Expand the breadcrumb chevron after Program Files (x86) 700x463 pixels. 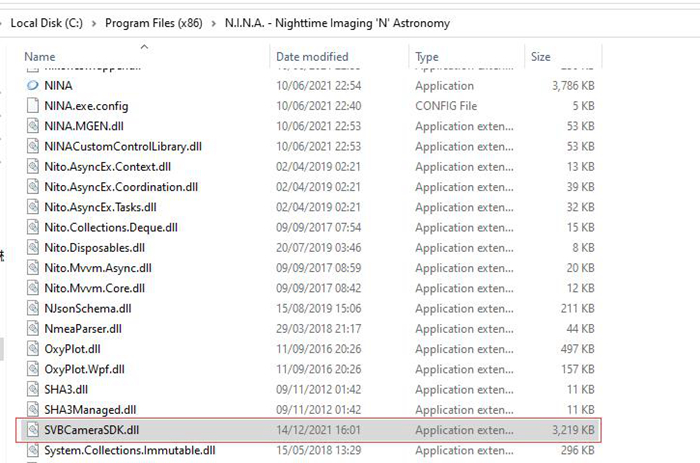(213, 23)
